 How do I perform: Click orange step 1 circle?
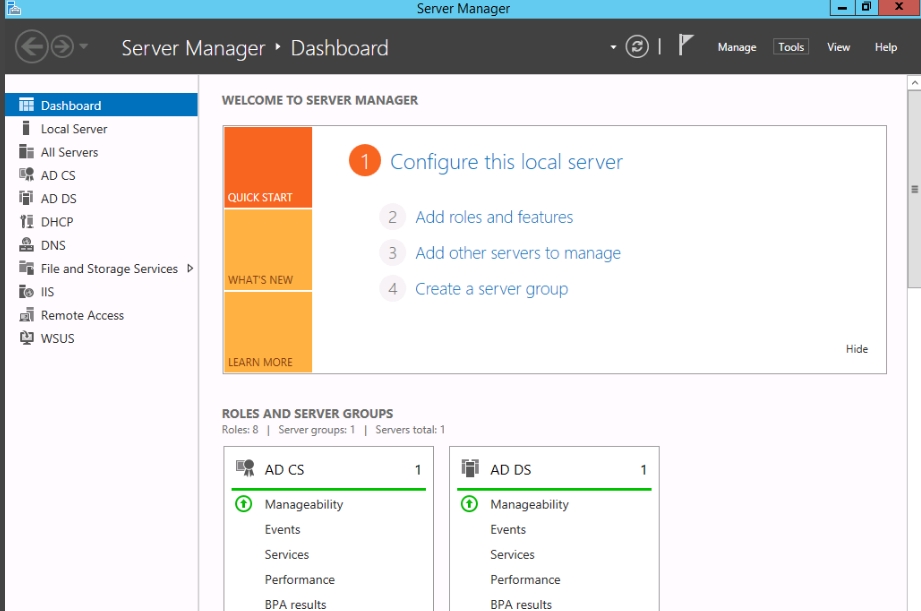[x=365, y=160]
